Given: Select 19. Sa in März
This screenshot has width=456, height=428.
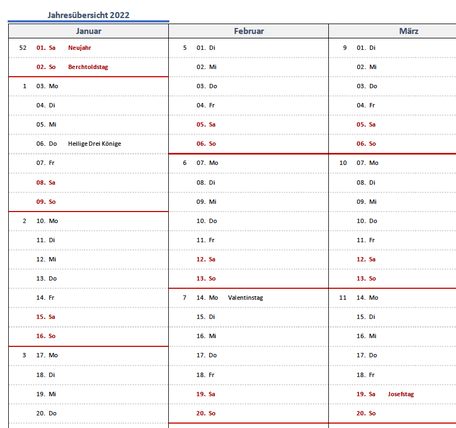Looking at the screenshot, I should 366,394.
